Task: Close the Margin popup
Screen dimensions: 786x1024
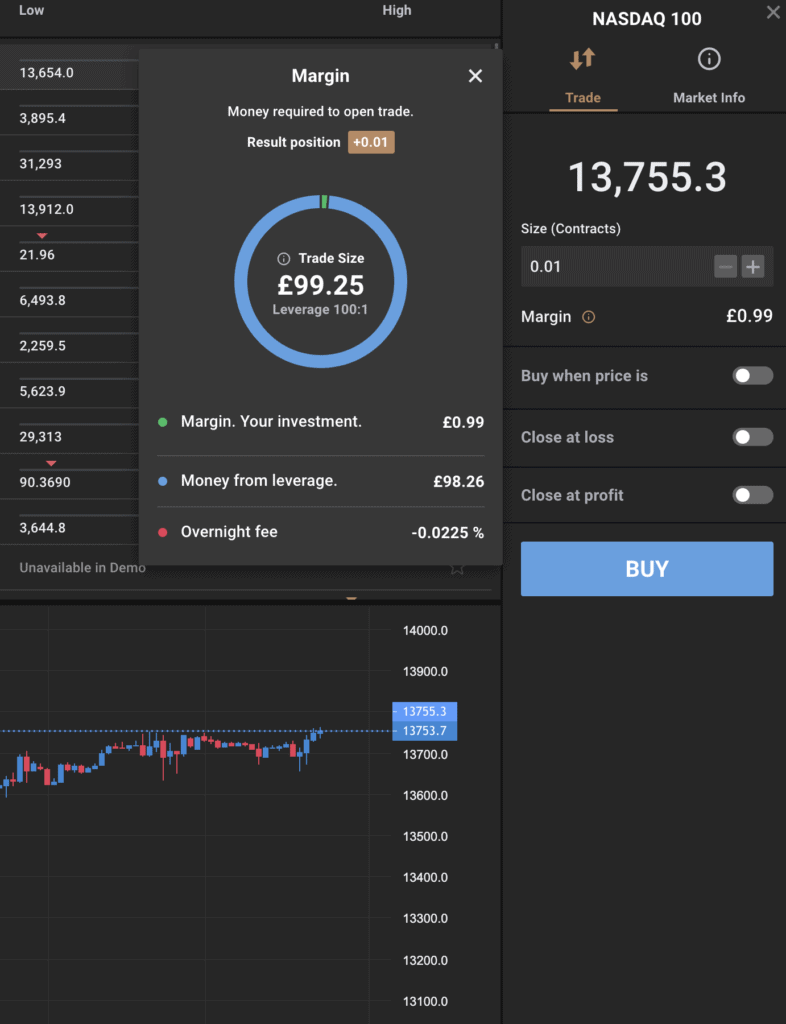Action: 475,76
